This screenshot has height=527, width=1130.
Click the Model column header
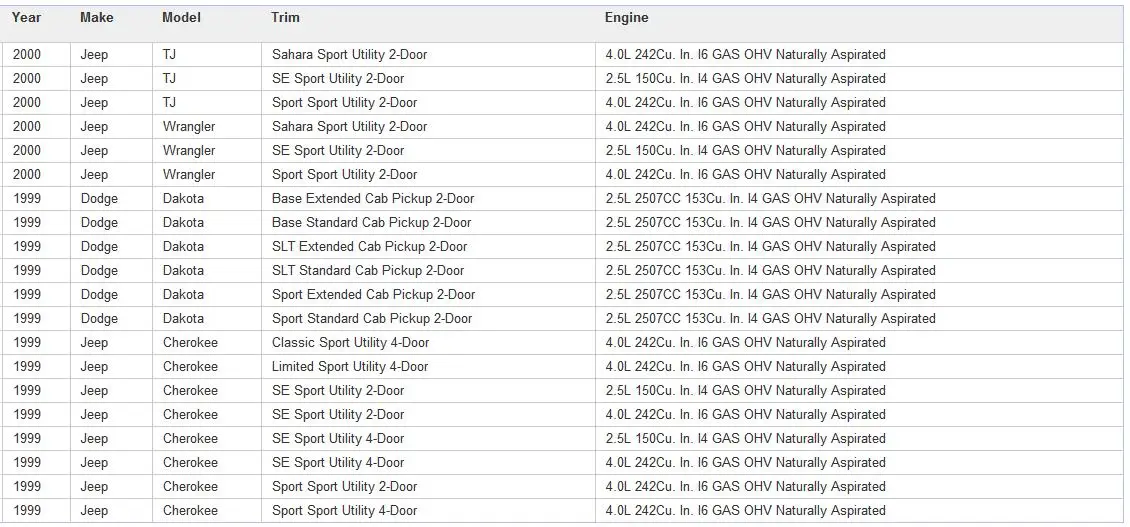[181, 18]
